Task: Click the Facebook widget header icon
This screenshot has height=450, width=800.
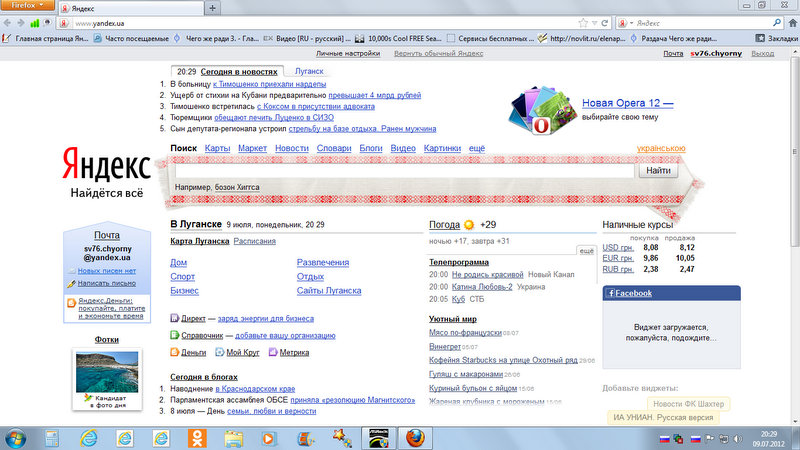Action: tap(611, 293)
